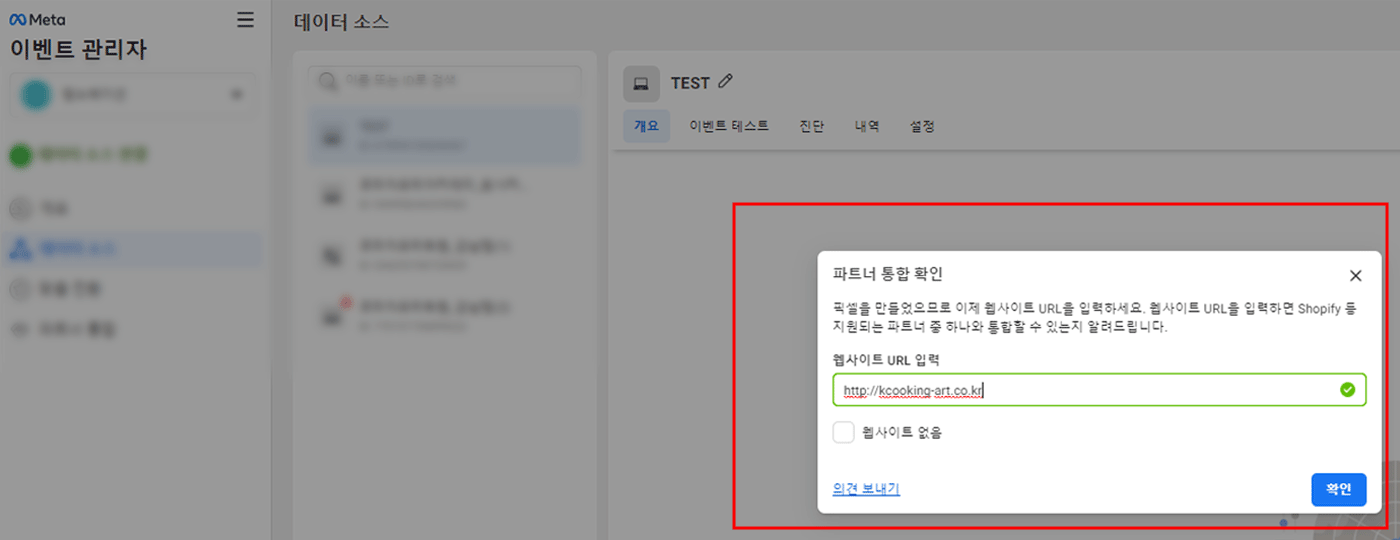This screenshot has width=1400, height=540.
Task: Select the highlighted blue data sources sidebar item
Action: (x=132, y=249)
